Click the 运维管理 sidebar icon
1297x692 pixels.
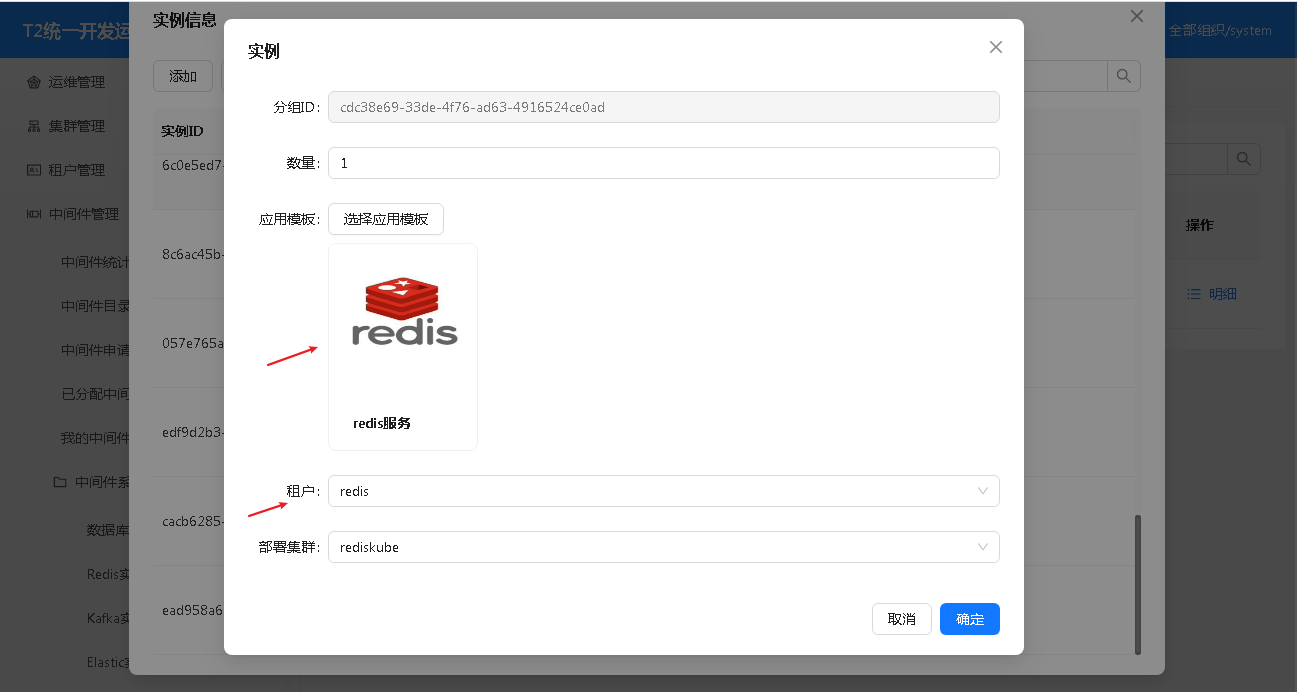tap(34, 82)
